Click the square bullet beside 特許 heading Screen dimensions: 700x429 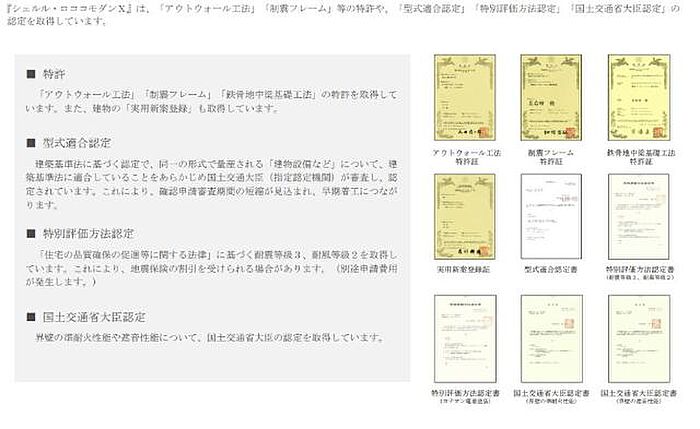[x=30, y=75]
